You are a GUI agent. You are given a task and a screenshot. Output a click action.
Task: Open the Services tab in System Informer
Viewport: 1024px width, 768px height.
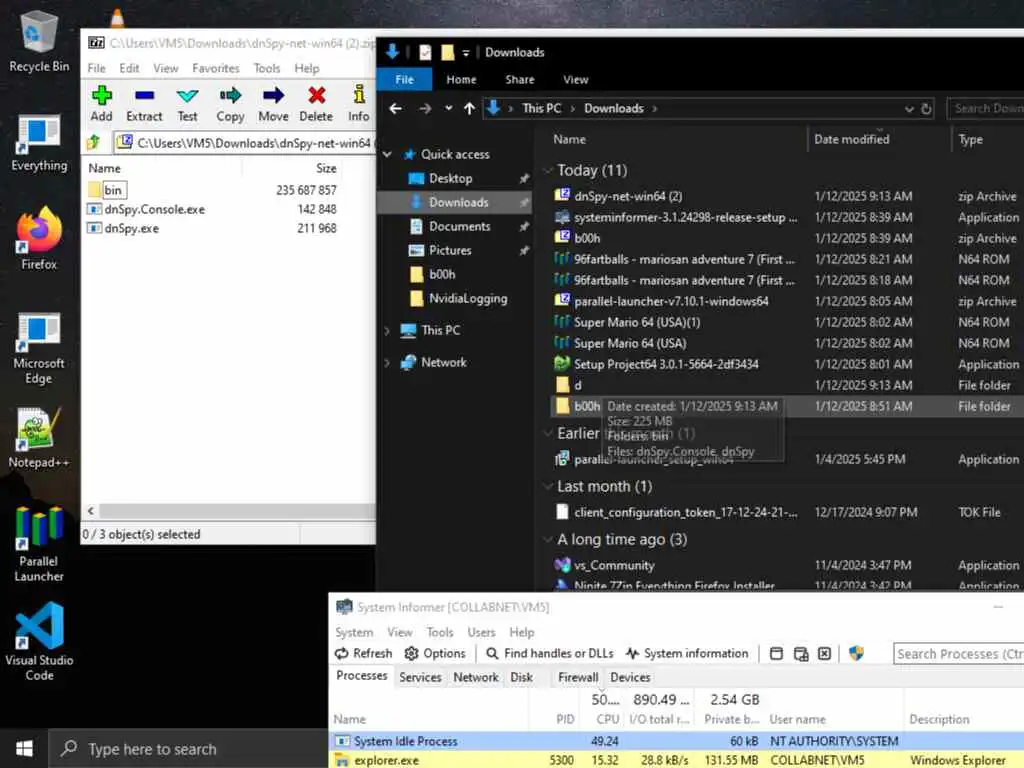tap(420, 677)
